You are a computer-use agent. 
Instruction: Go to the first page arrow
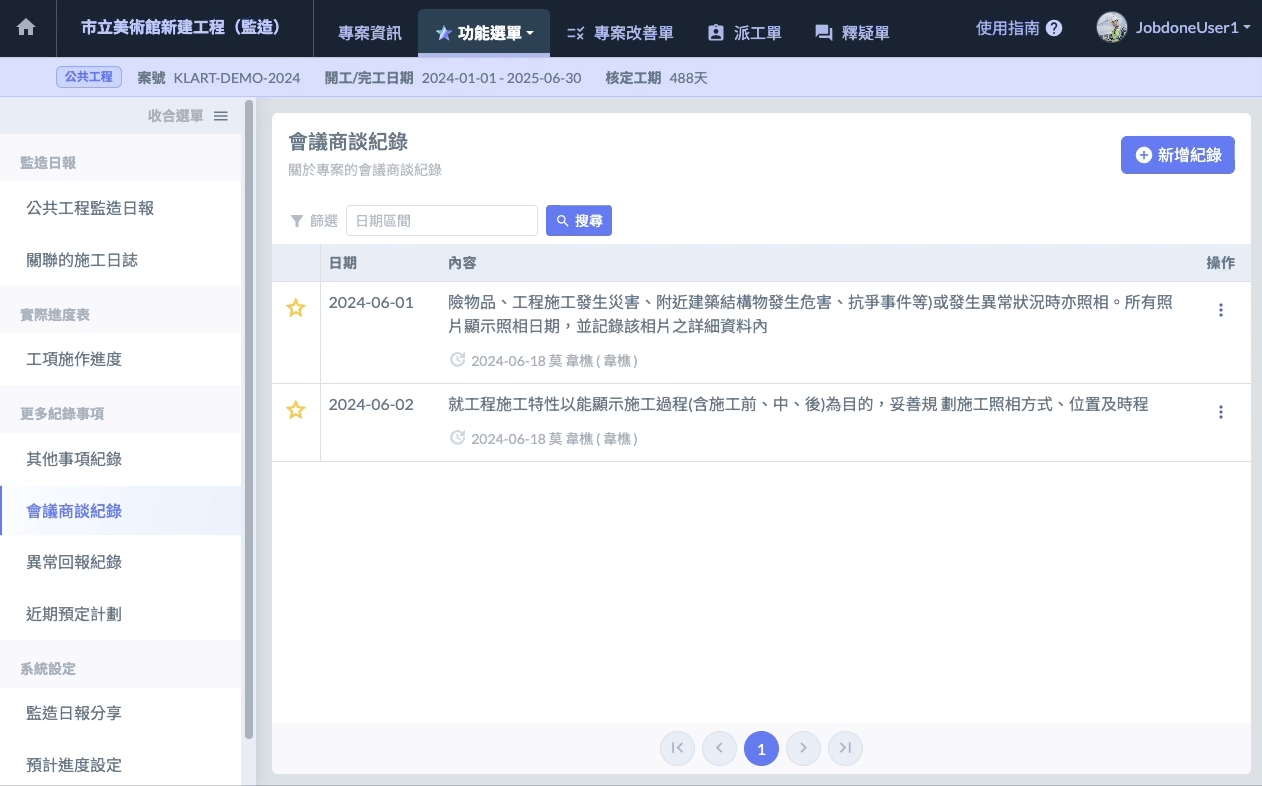click(x=677, y=748)
